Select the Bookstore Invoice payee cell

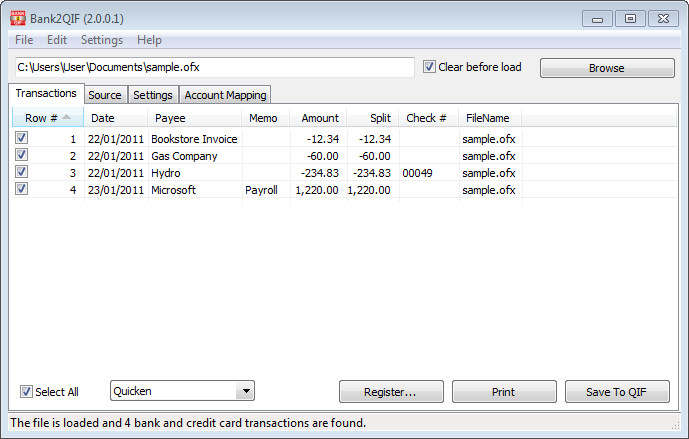(194, 139)
